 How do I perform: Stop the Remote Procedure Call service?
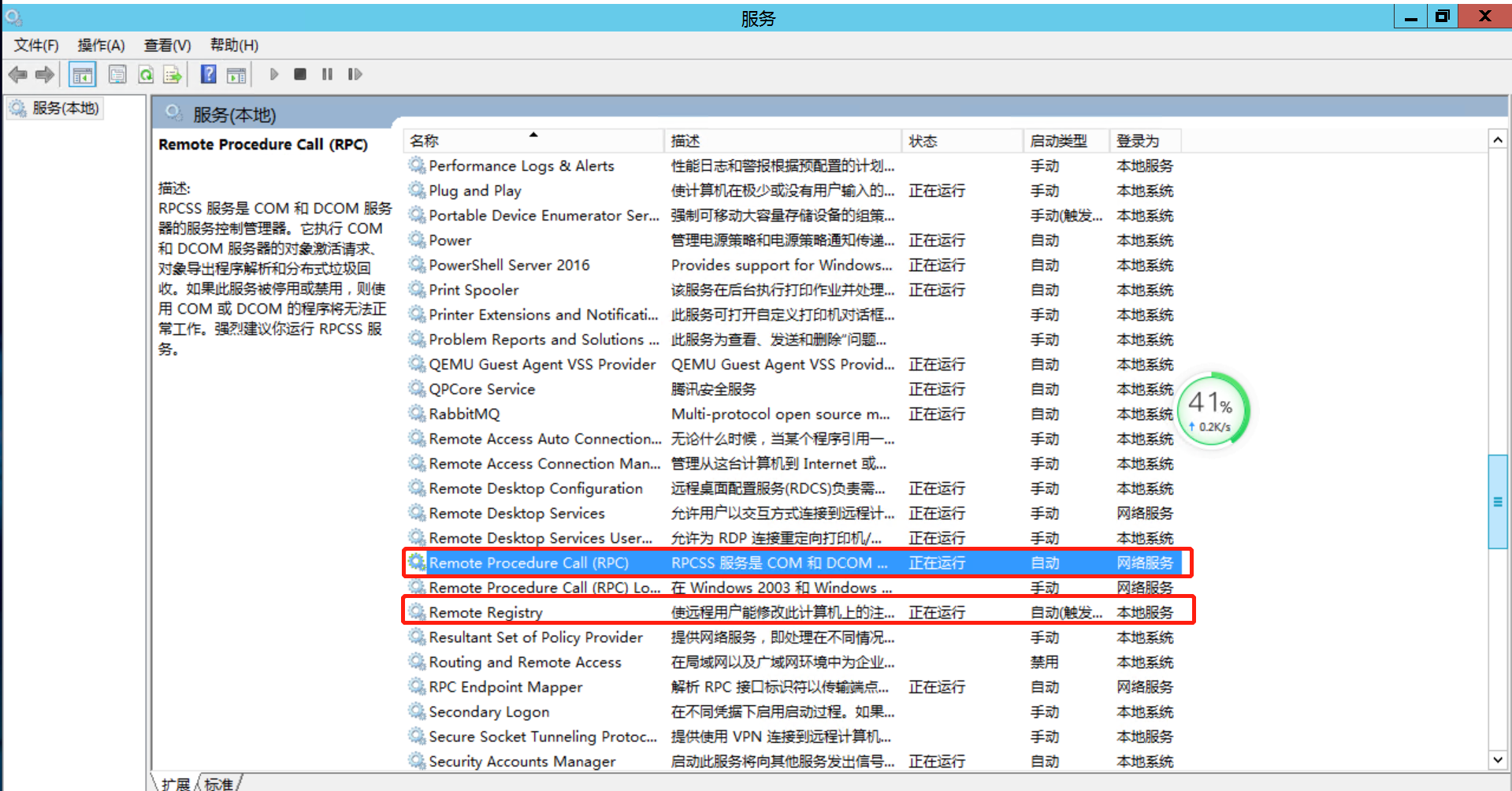point(299,74)
